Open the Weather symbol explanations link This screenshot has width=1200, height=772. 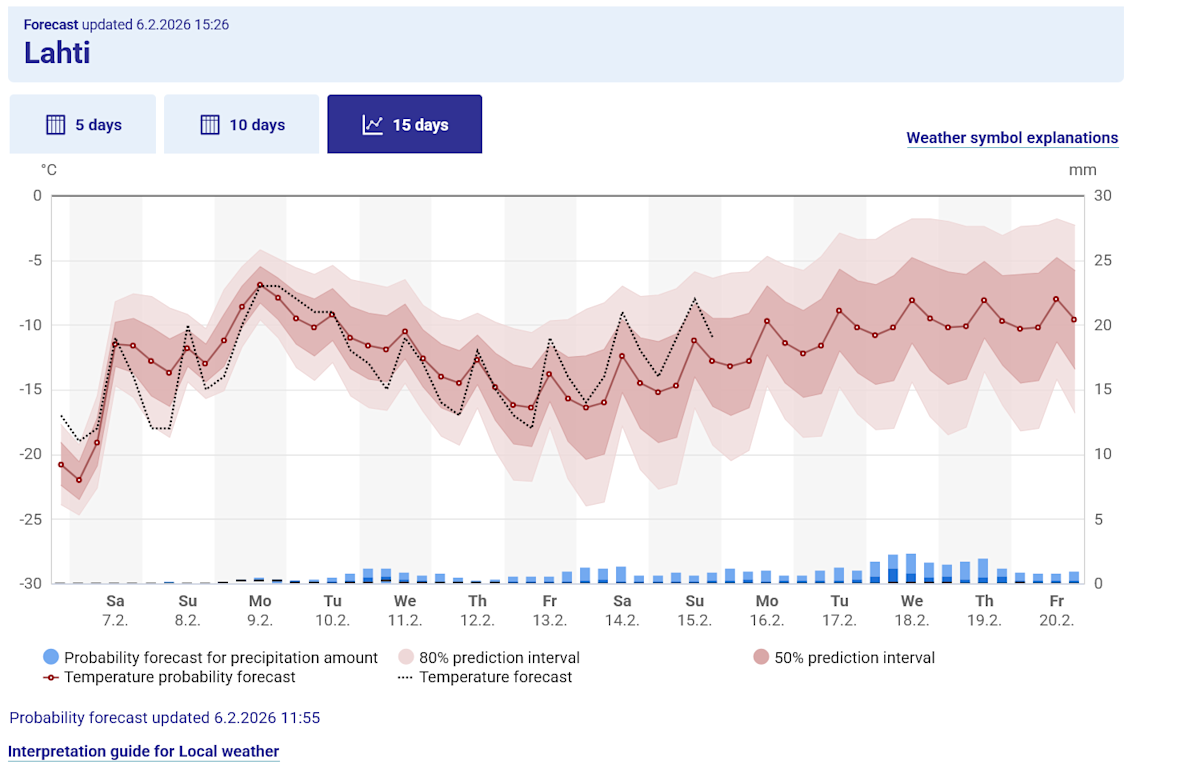pos(1012,137)
